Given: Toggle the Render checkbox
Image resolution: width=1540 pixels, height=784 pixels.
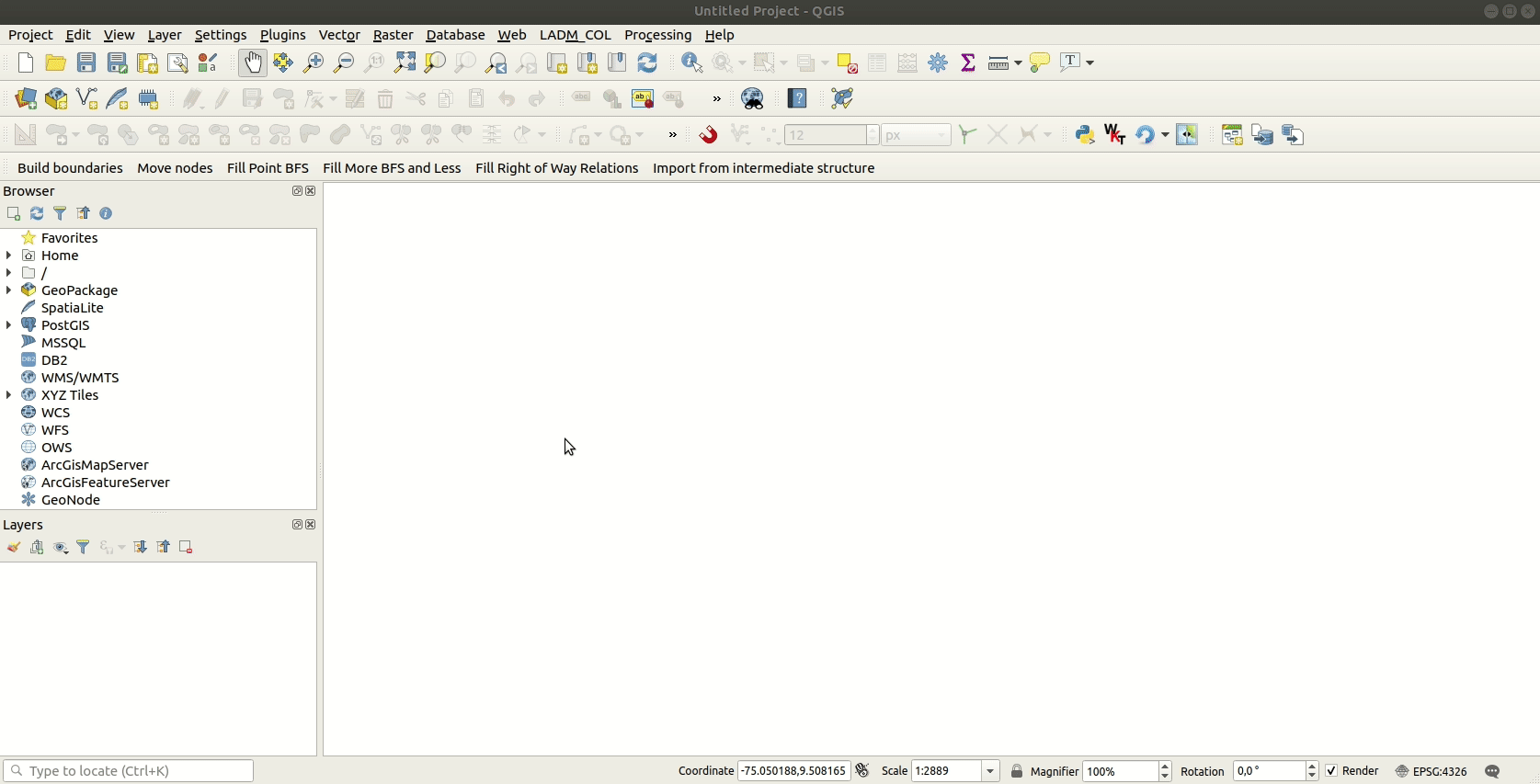Looking at the screenshot, I should pos(1331,771).
